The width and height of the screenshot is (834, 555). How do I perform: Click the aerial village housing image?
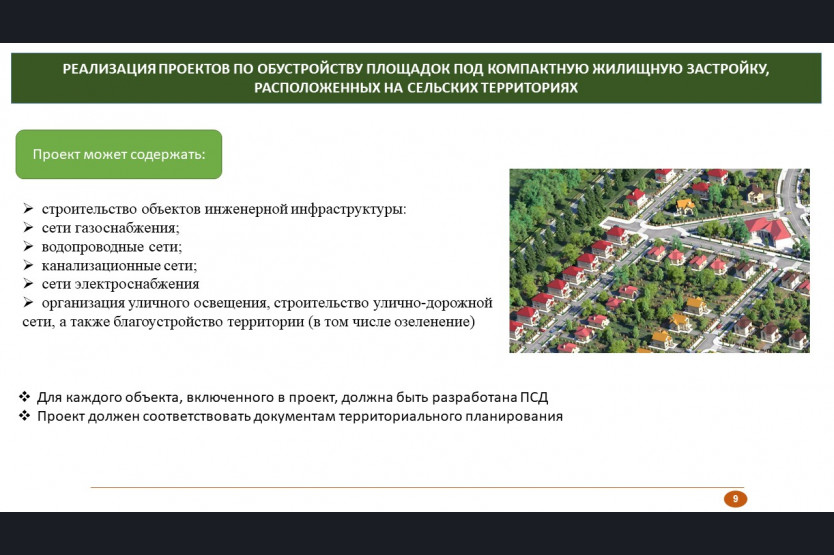pos(660,261)
